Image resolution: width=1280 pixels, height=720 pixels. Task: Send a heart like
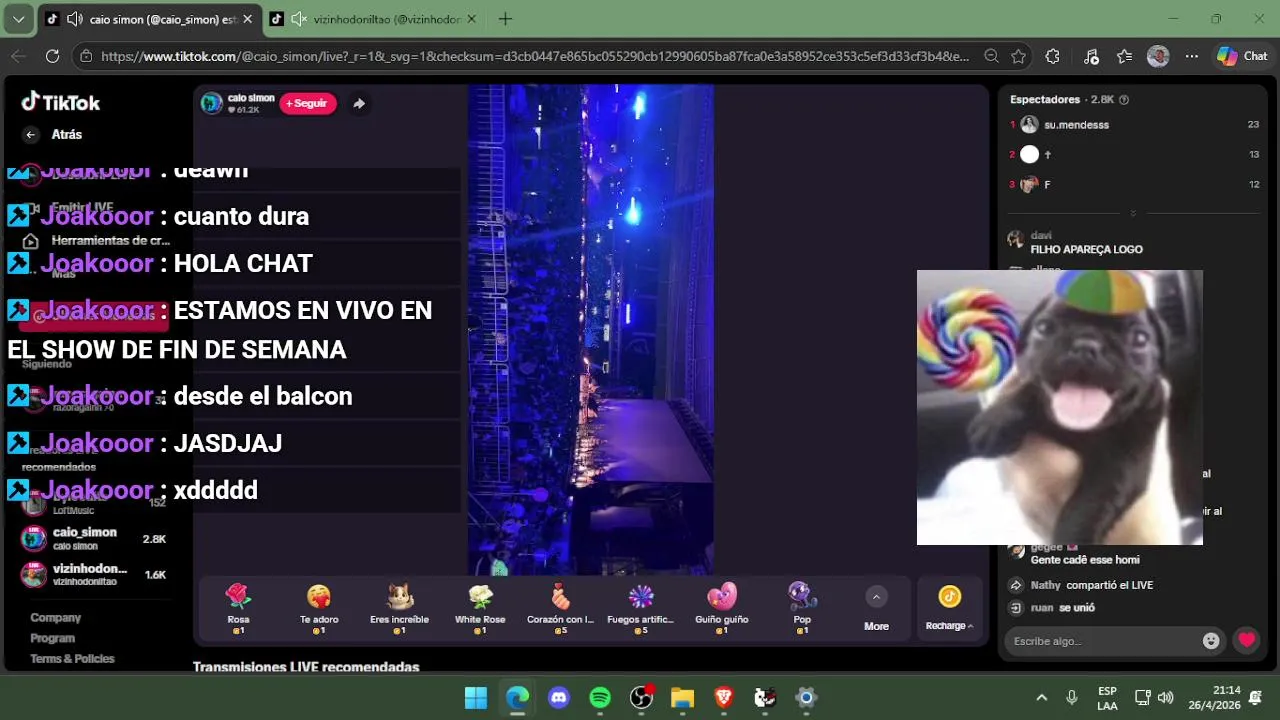tap(1246, 640)
